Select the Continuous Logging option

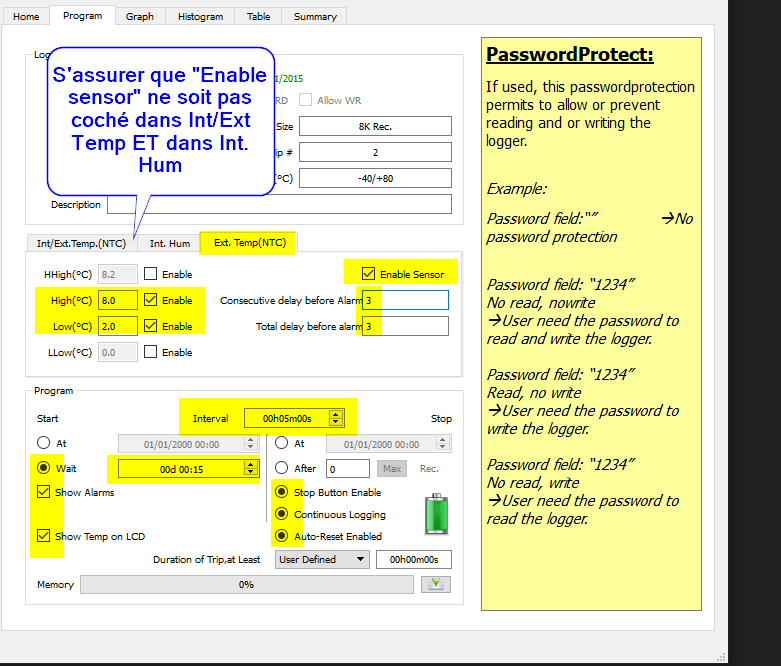coord(281,514)
